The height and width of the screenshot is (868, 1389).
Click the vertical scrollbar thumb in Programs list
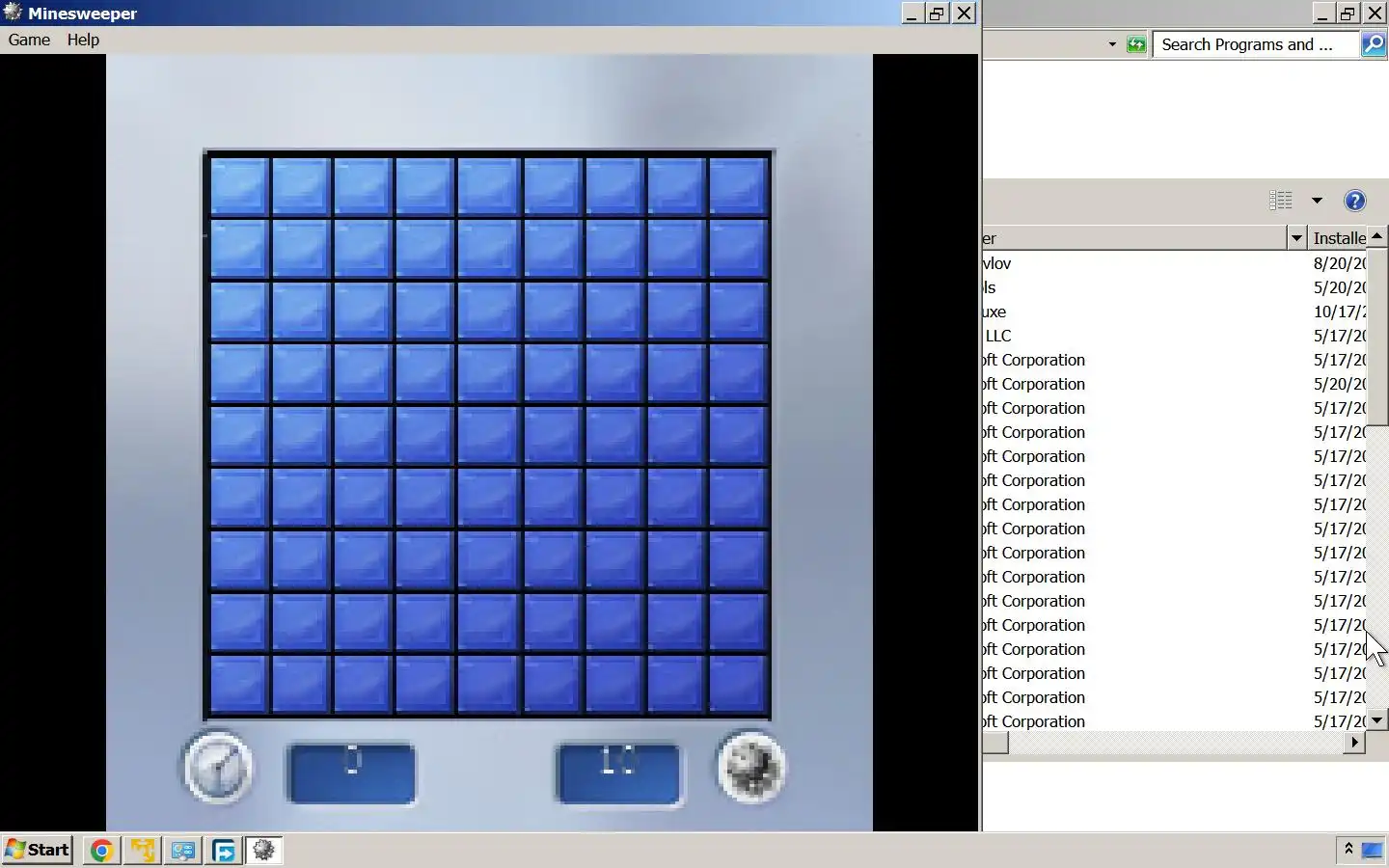coord(1377,335)
